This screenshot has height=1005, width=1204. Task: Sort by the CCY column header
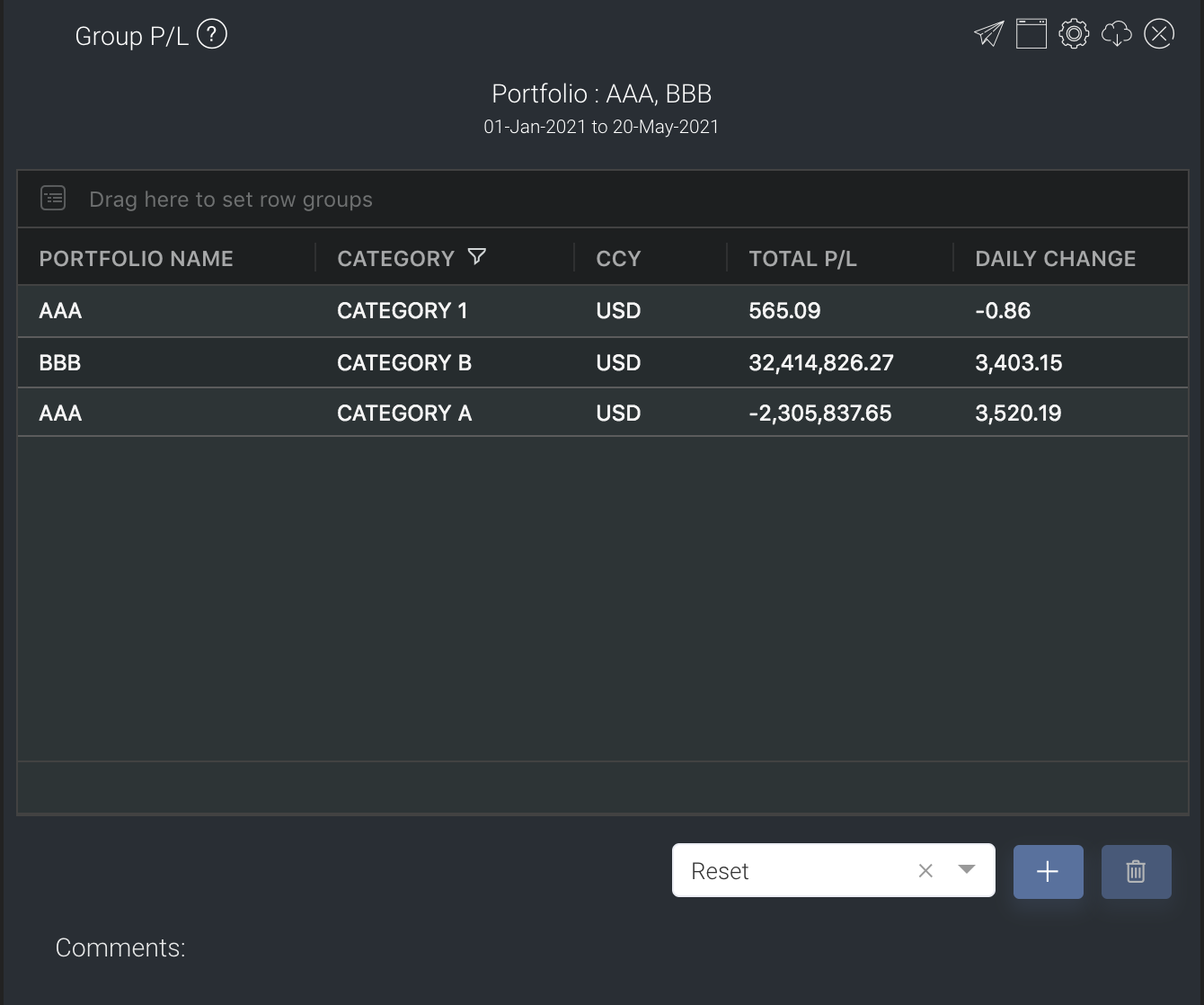[x=619, y=259]
